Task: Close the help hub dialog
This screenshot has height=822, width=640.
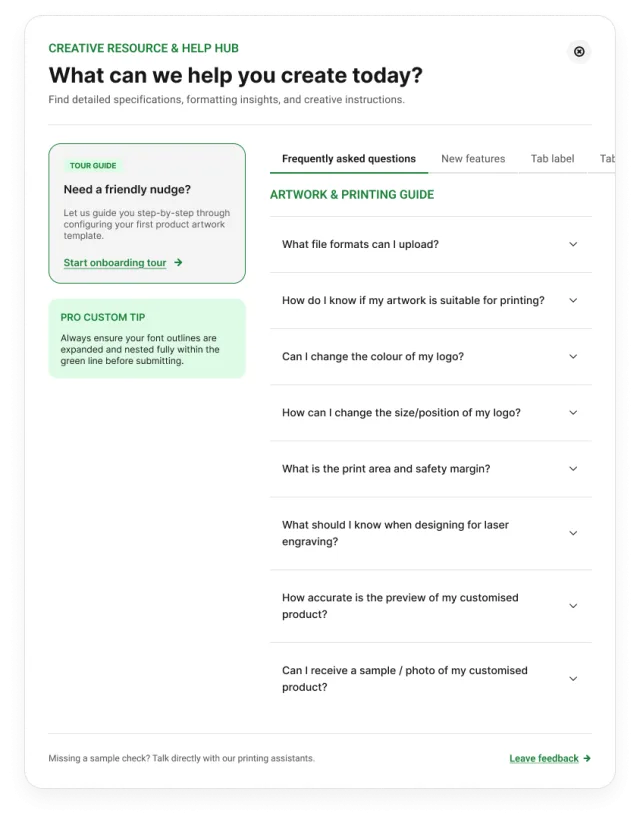Action: click(x=579, y=51)
